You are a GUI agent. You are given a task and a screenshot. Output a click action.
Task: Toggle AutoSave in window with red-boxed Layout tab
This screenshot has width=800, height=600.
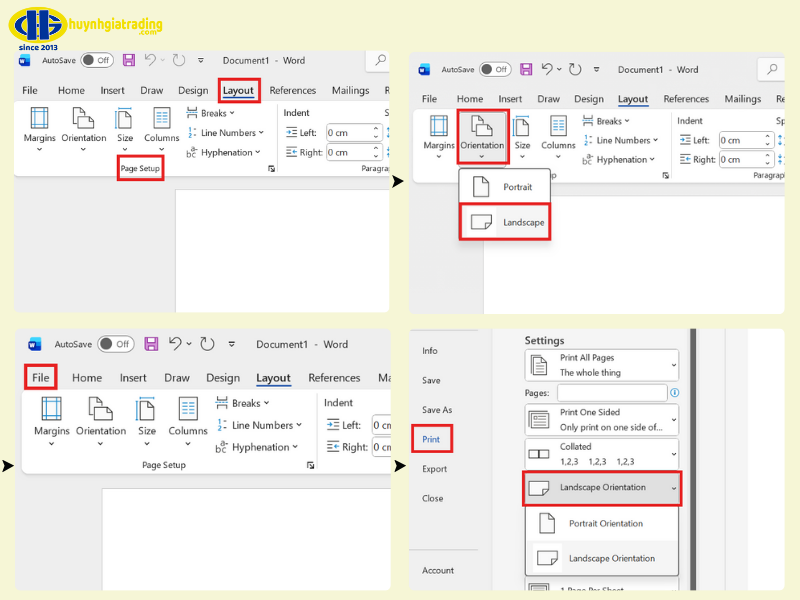click(97, 60)
